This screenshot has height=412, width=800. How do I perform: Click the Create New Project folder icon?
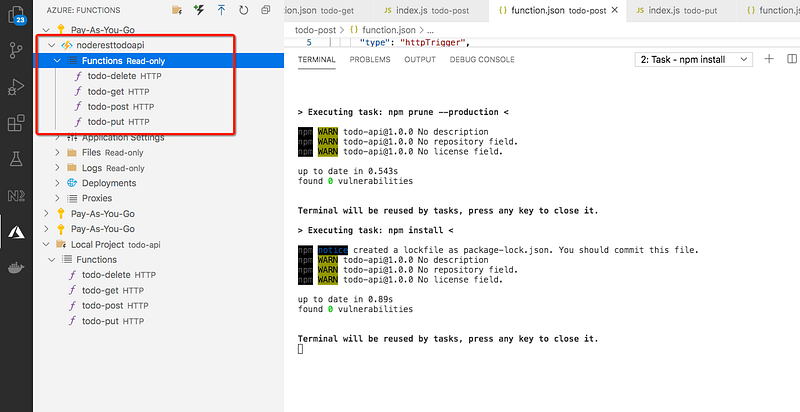pos(177,10)
